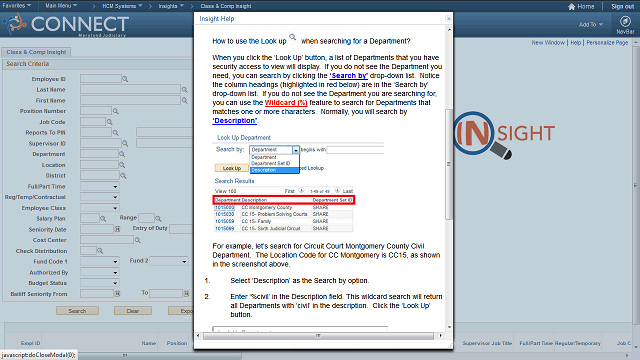Screen dimensions: 640x360
Task: Click the help dialog vertical scrollbar thumb
Action: pos(449,164)
